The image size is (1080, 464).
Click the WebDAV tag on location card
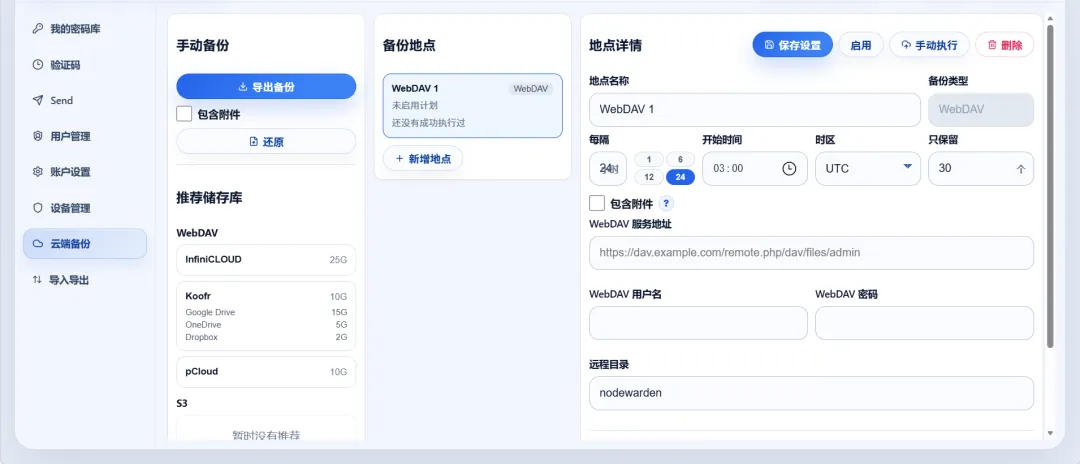[530, 89]
